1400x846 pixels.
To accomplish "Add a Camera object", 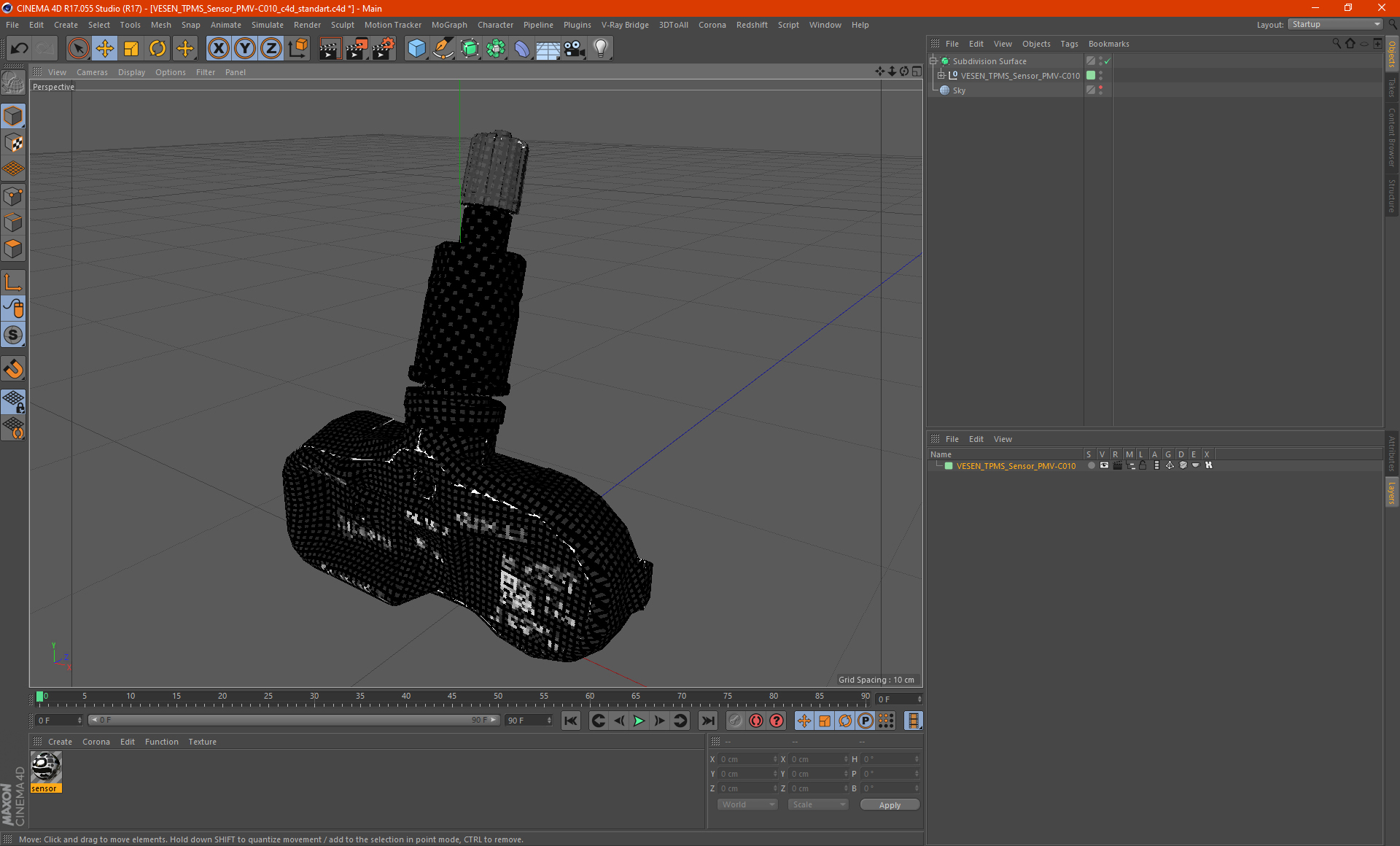I will (575, 49).
